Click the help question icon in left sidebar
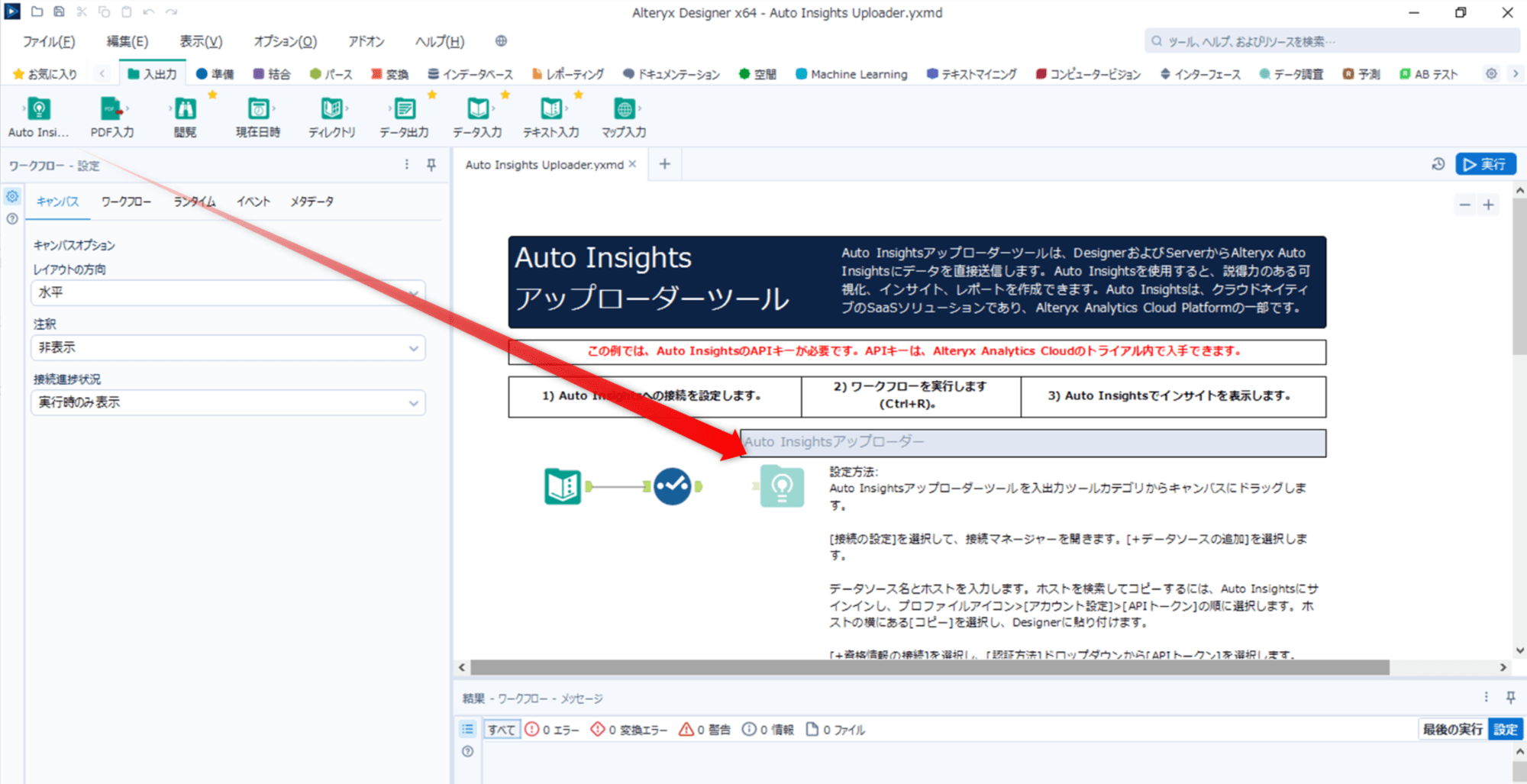This screenshot has height=784, width=1527. click(x=12, y=218)
